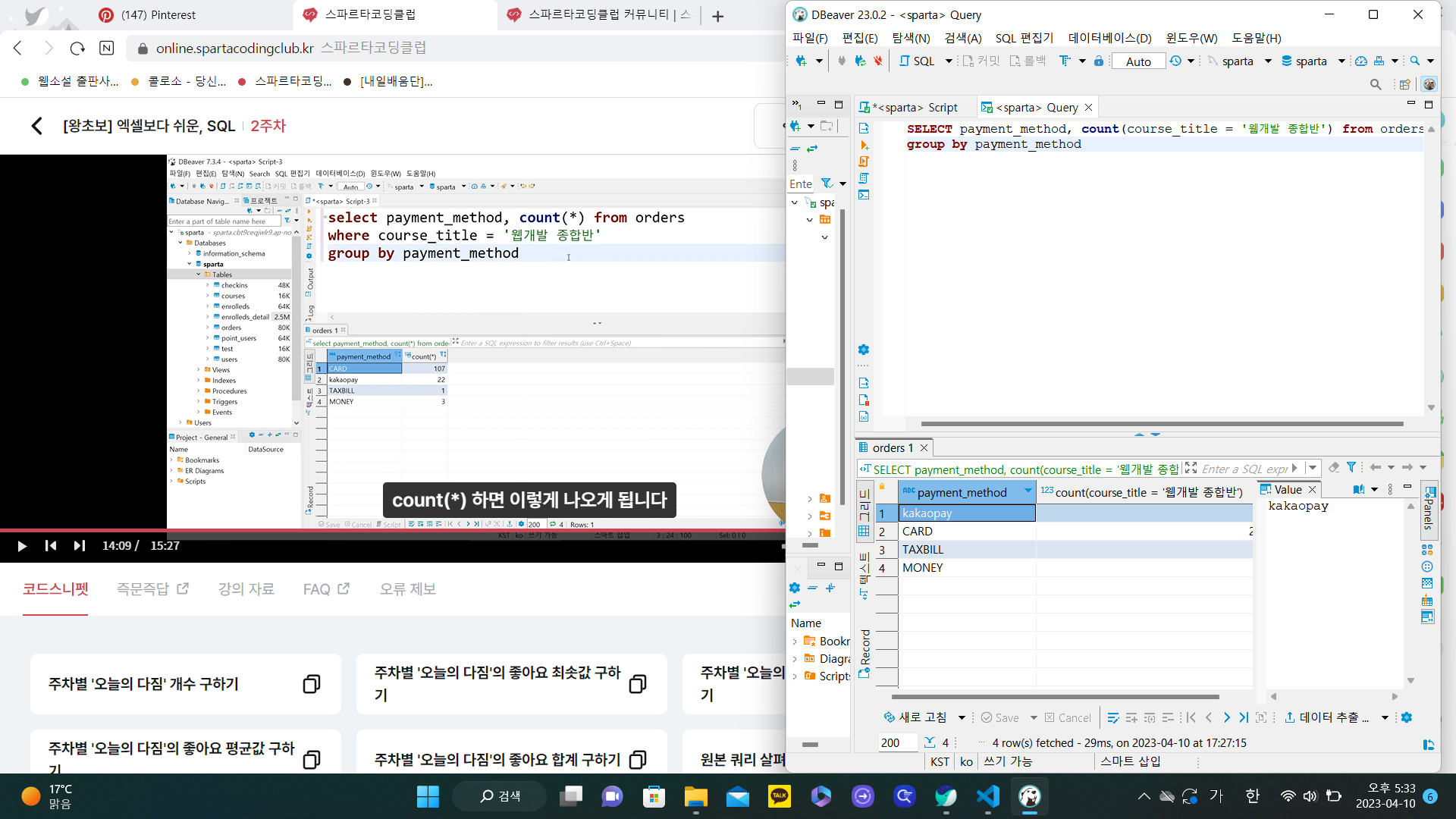Viewport: 1456px width, 819px height.
Task: Open KakaoTalk from the Windows taskbar
Action: 780,796
